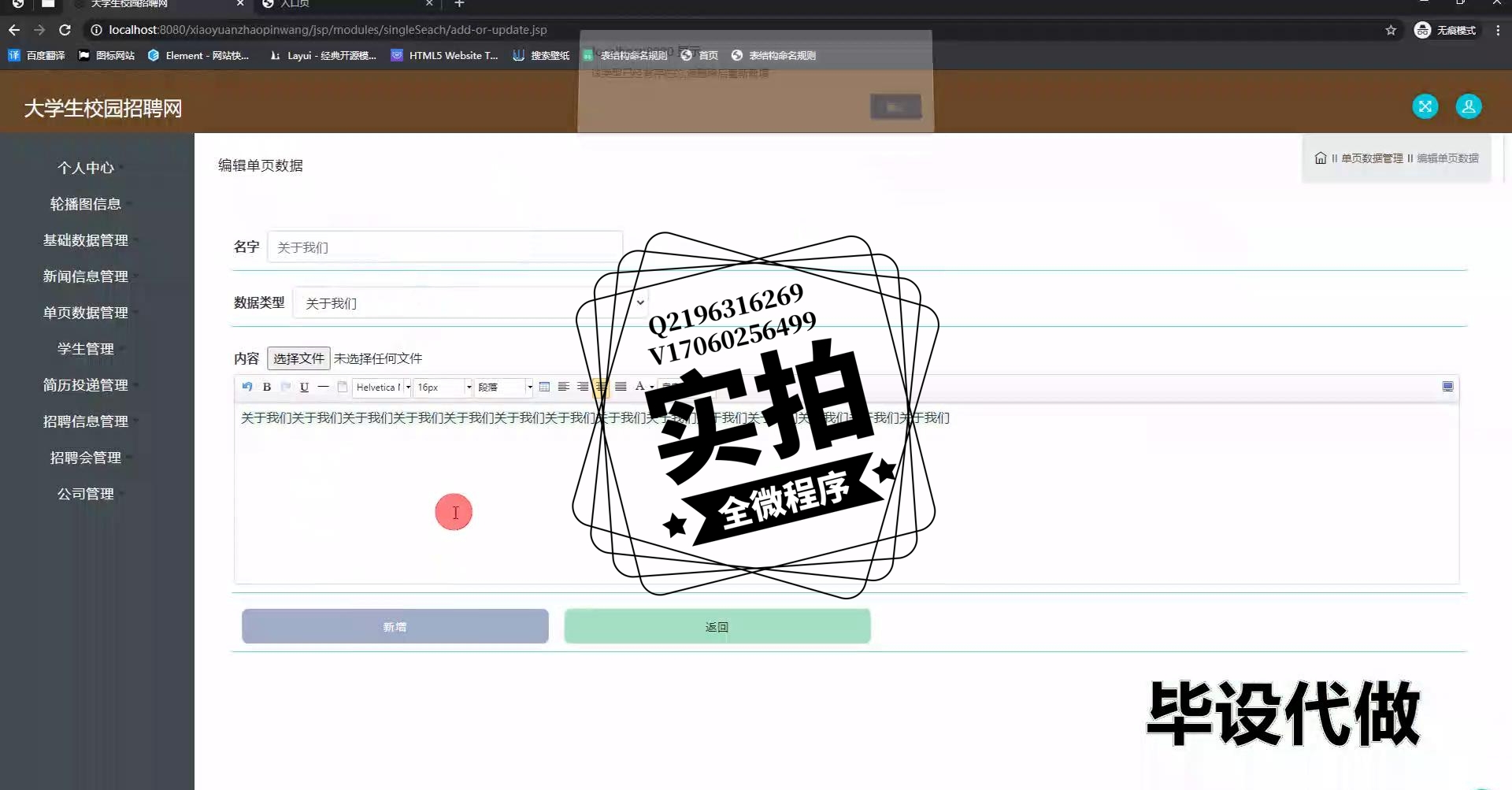Switch to the 入口页 browser tab
1512x790 pixels.
(x=346, y=5)
